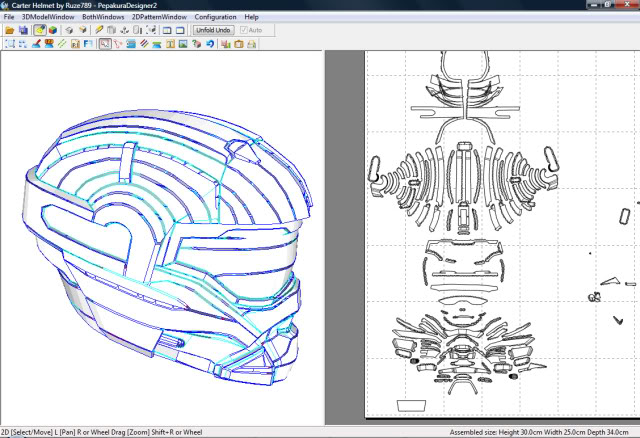Open the Help menu
The height and width of the screenshot is (438, 640).
(x=251, y=17)
